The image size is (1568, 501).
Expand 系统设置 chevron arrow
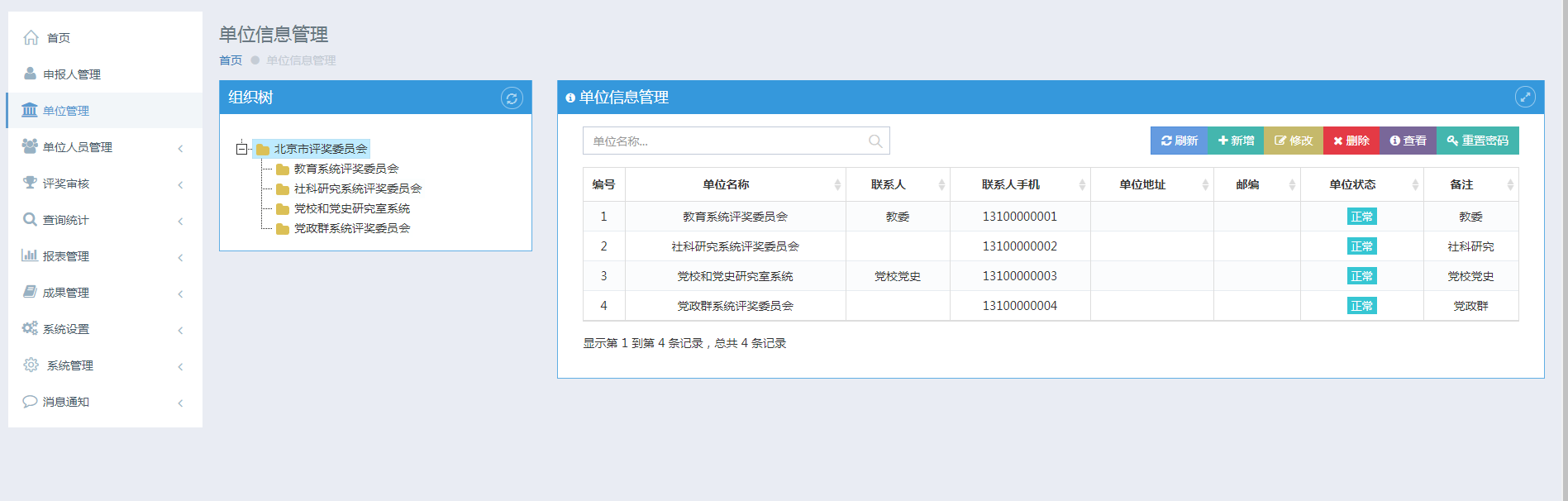(x=180, y=331)
